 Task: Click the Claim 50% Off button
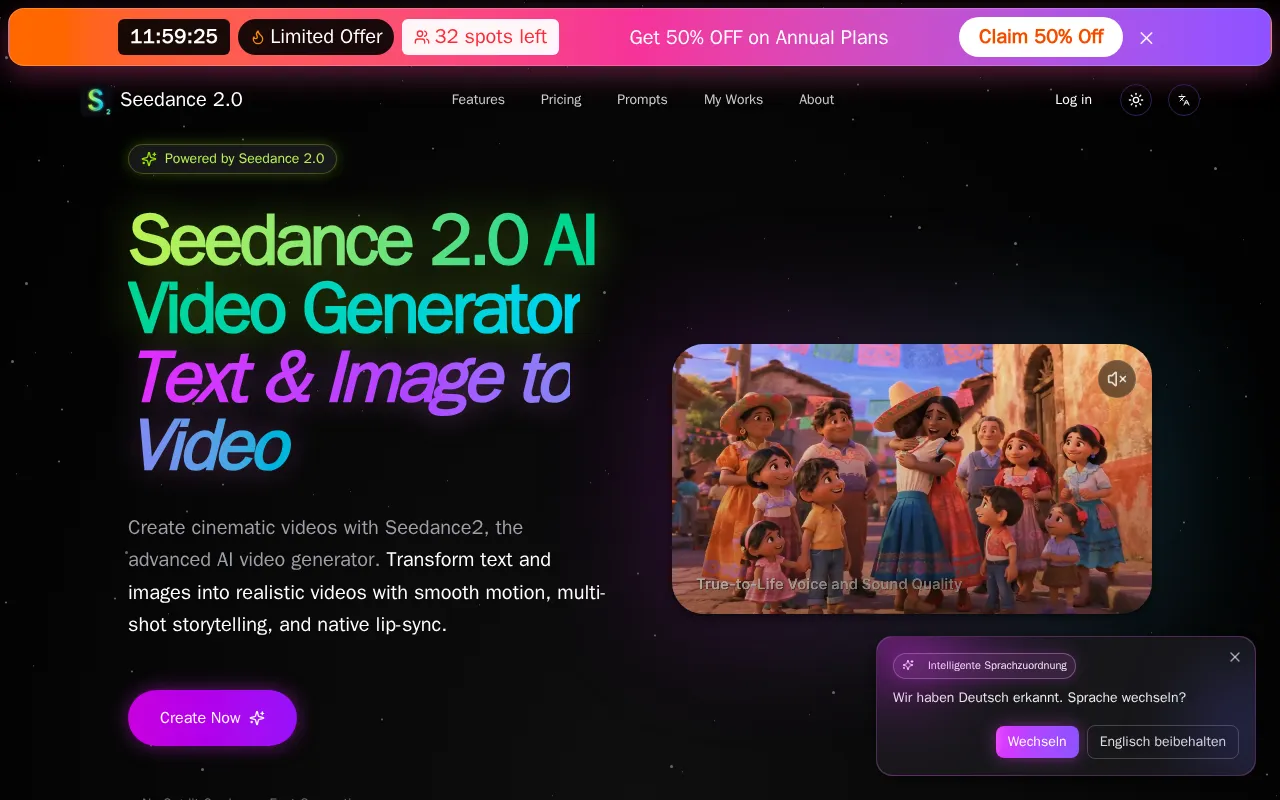(1041, 37)
